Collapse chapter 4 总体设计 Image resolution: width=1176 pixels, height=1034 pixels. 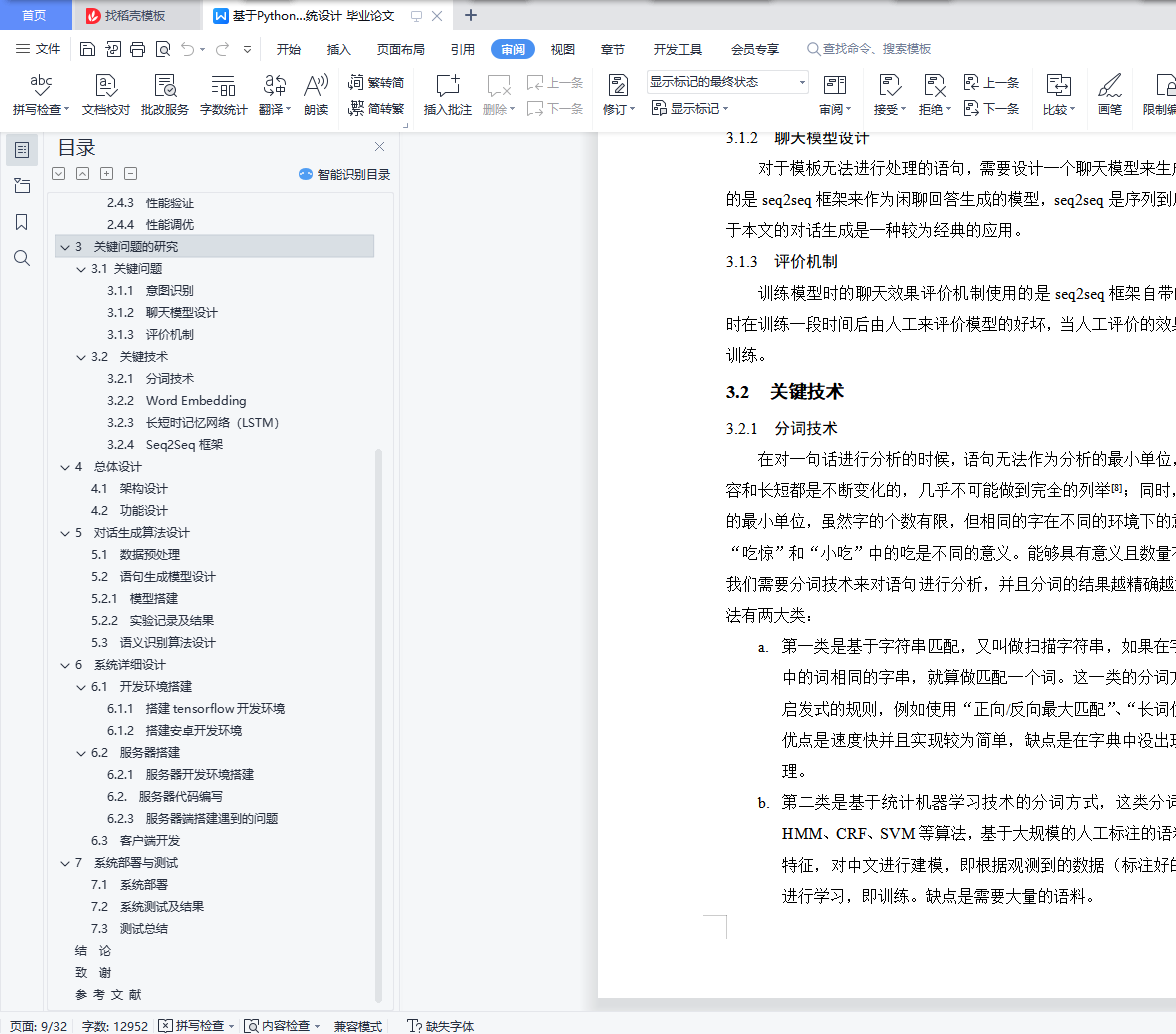click(x=65, y=467)
